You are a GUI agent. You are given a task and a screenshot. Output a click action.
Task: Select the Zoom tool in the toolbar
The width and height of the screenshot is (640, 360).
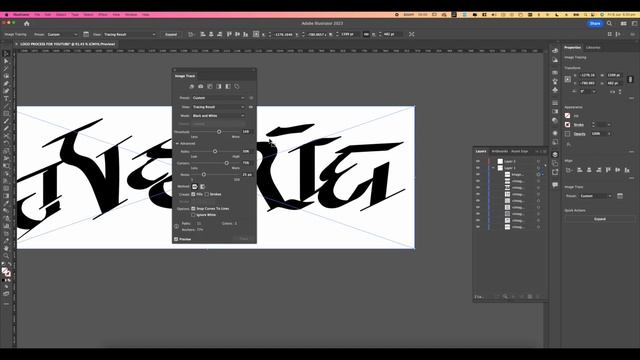(x=6, y=256)
